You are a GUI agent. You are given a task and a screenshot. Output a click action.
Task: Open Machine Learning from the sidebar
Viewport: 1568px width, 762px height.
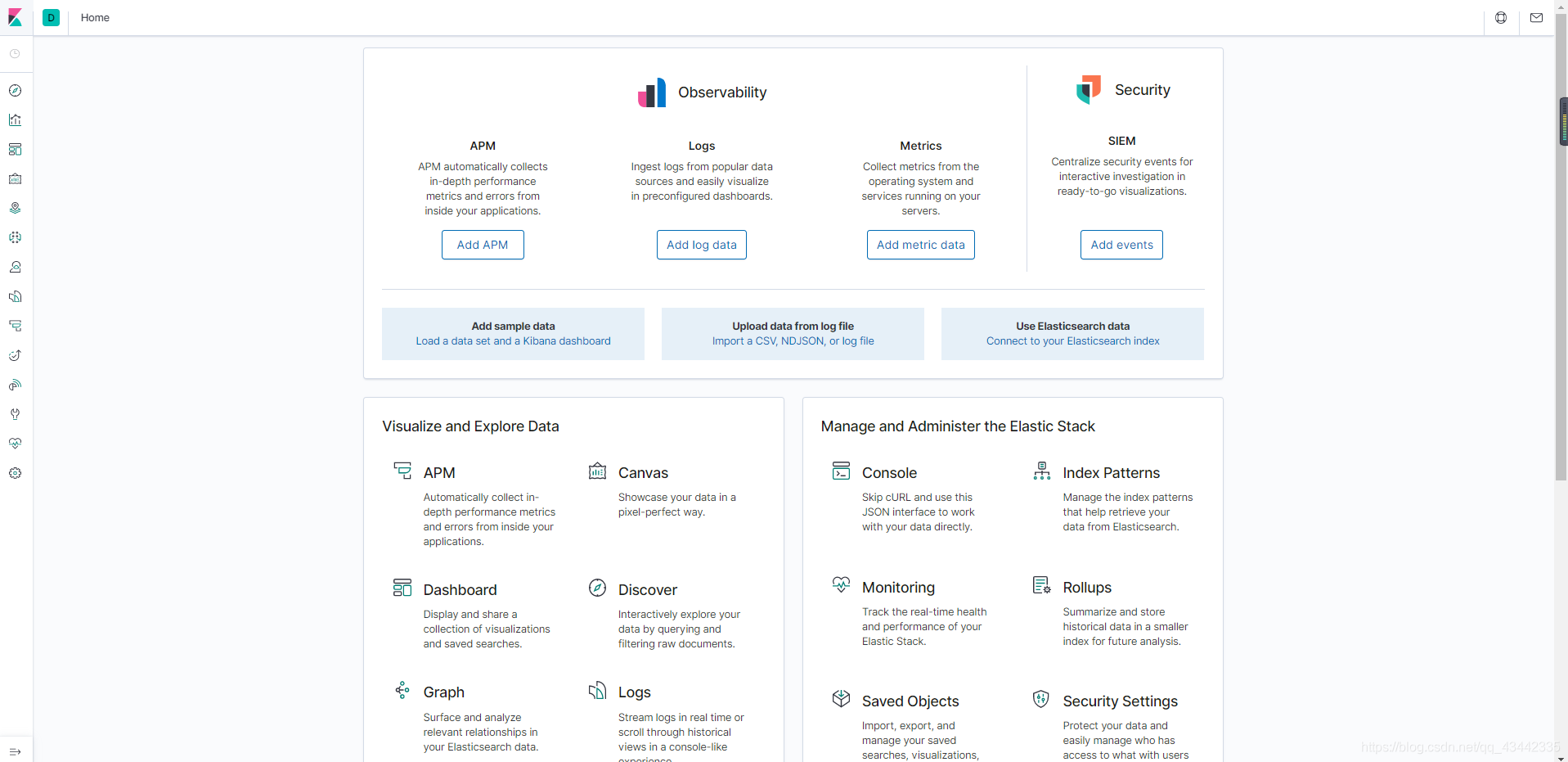coord(15,238)
